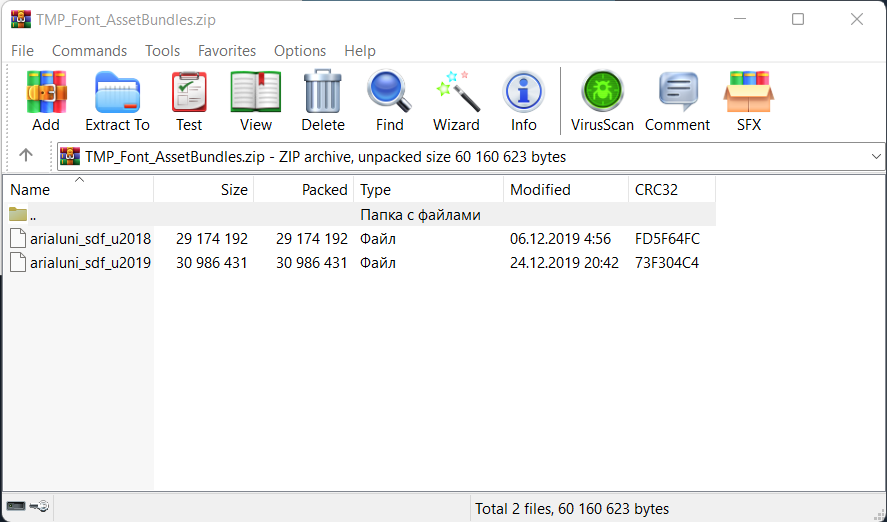Click the file icon of arialuni_sdf_u2019
887x522 pixels.
click(x=18, y=262)
